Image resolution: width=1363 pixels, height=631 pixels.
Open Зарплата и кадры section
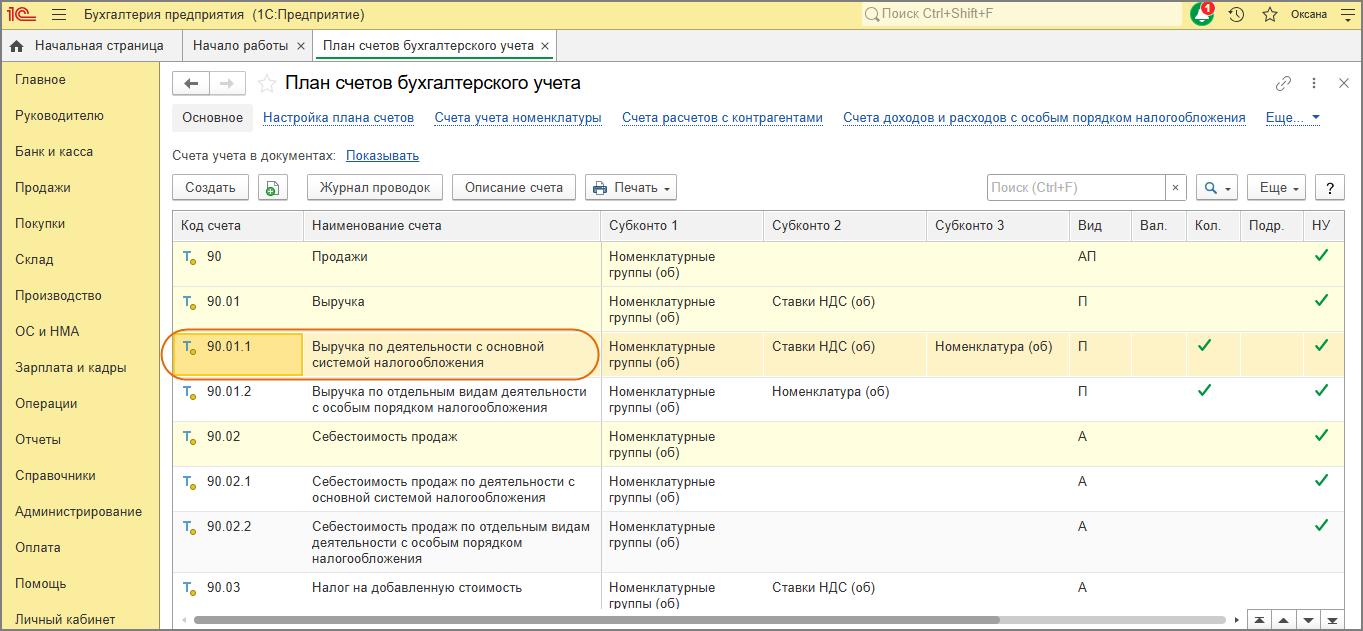pyautogui.click(x=71, y=368)
